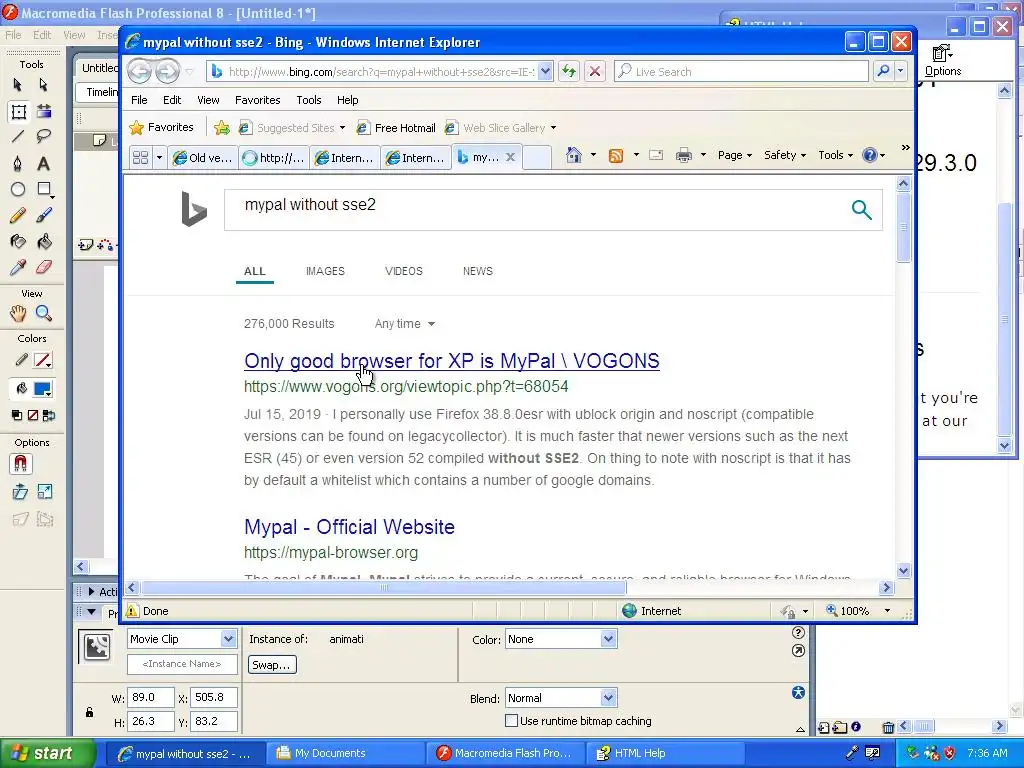1024x768 pixels.
Task: Choose the Free Transform tool
Action: pyautogui.click(x=18, y=112)
